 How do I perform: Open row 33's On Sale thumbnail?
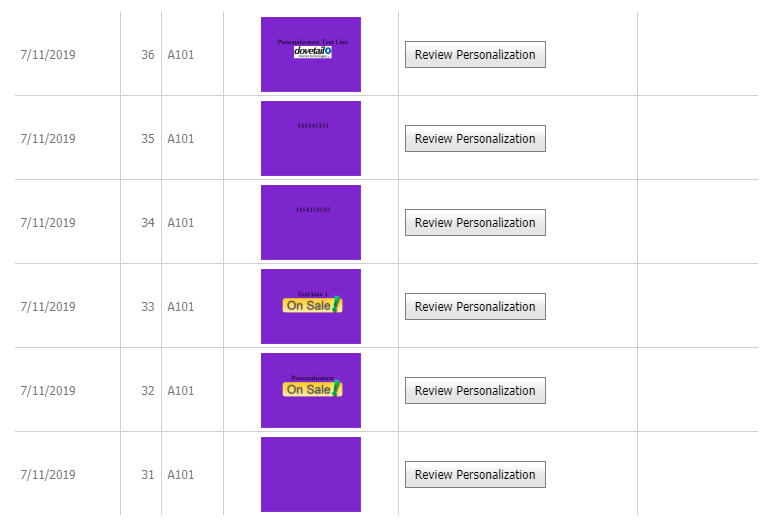point(311,306)
